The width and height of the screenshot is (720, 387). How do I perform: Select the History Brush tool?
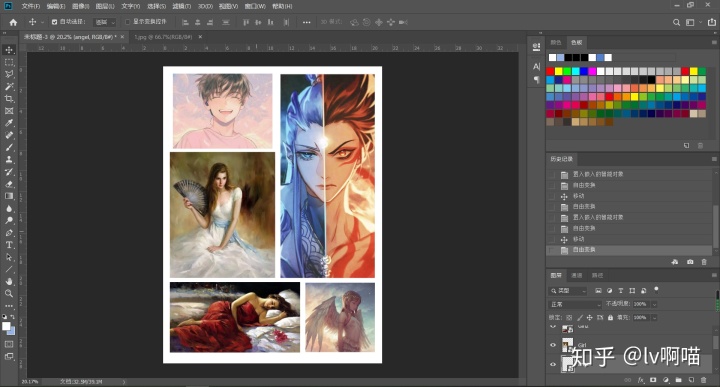(9, 172)
